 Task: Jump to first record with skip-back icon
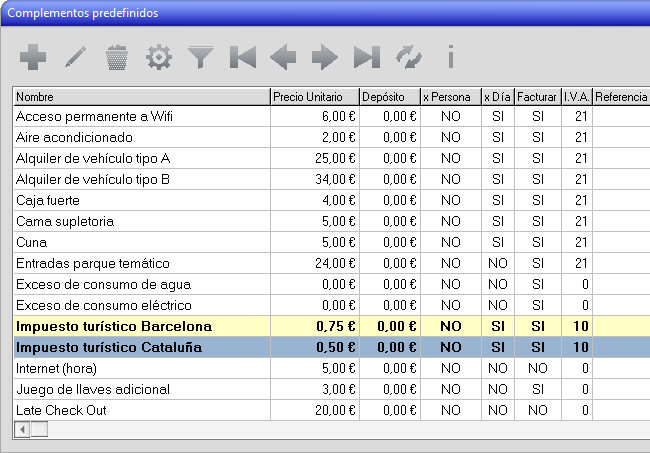[242, 58]
